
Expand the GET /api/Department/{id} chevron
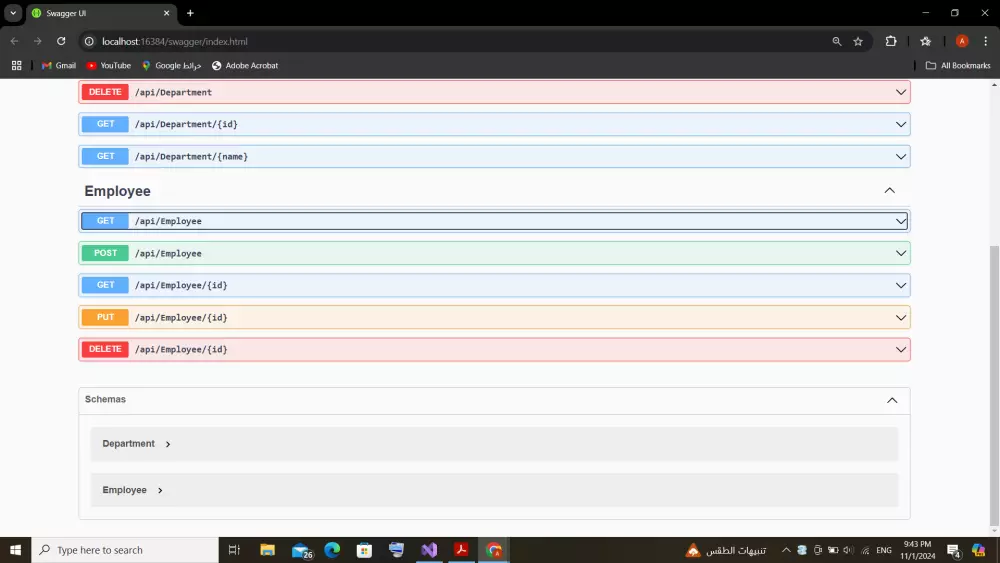901,124
